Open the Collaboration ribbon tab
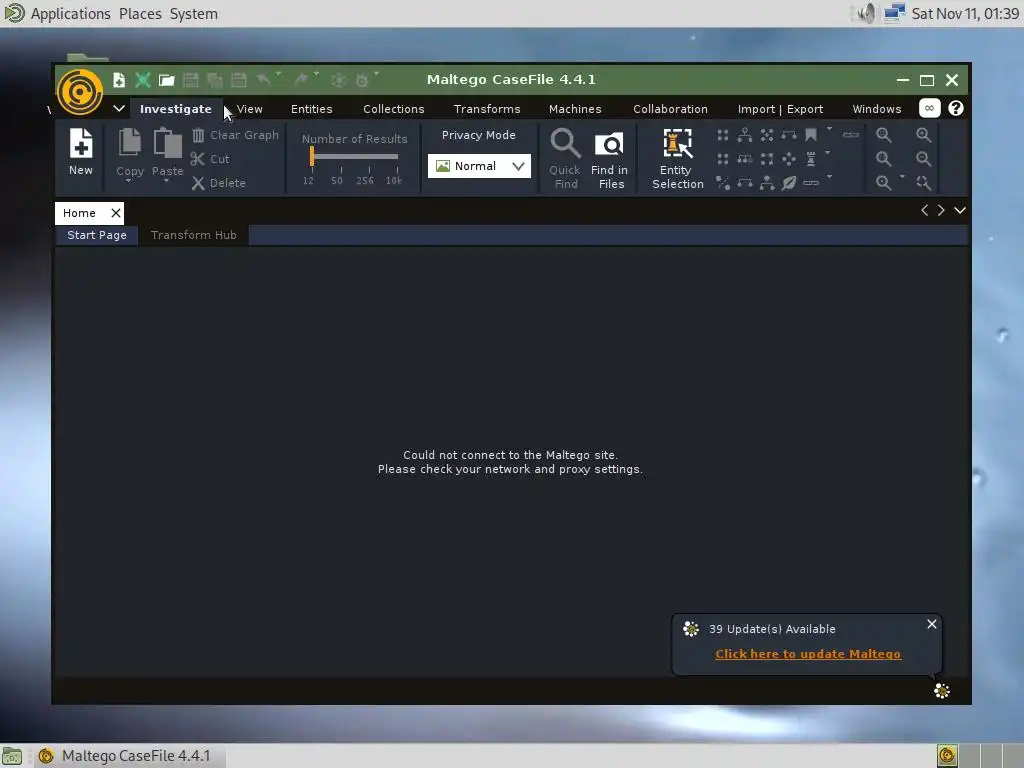Image resolution: width=1024 pixels, height=768 pixels. point(670,109)
